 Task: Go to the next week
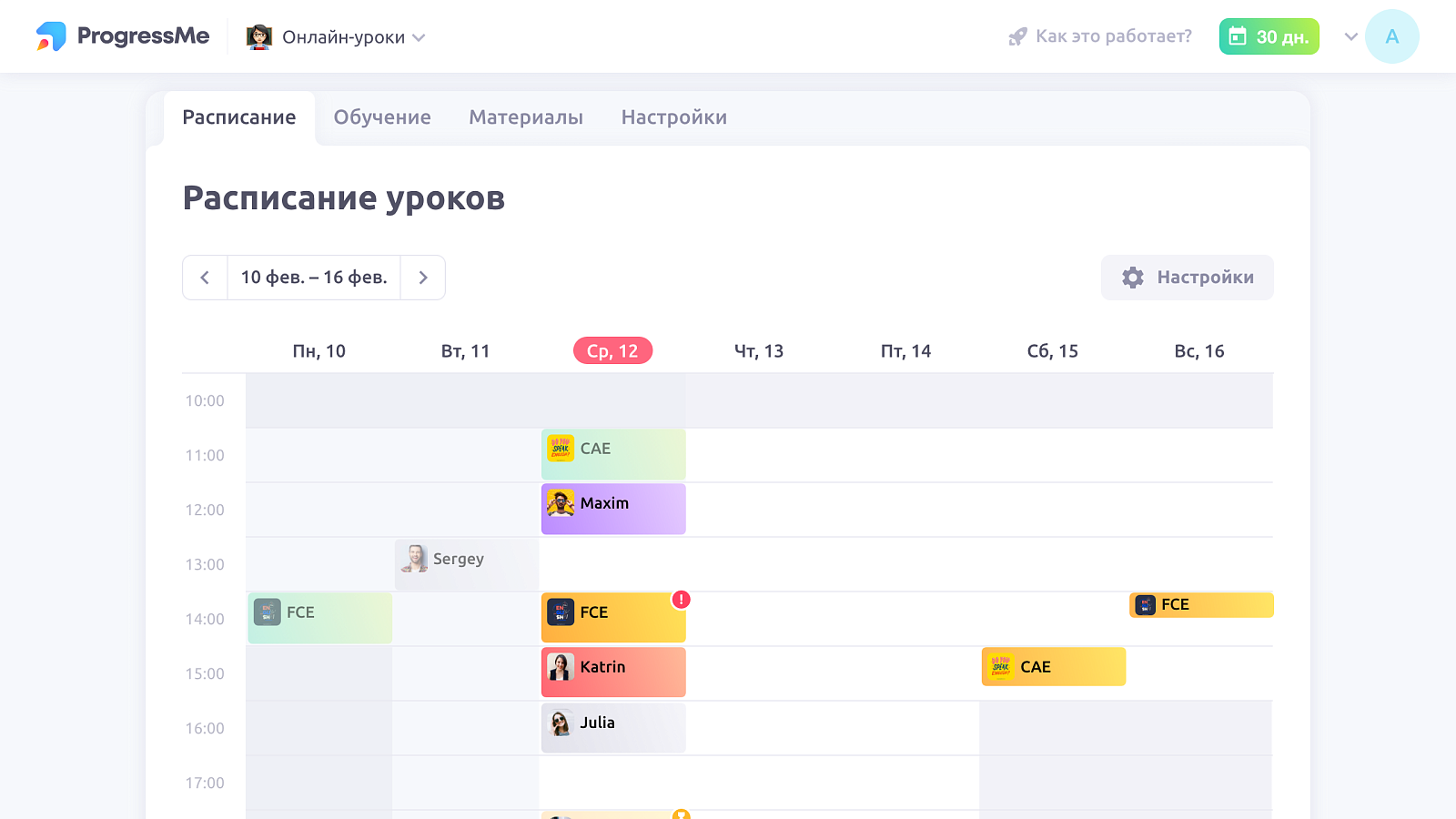tap(423, 278)
